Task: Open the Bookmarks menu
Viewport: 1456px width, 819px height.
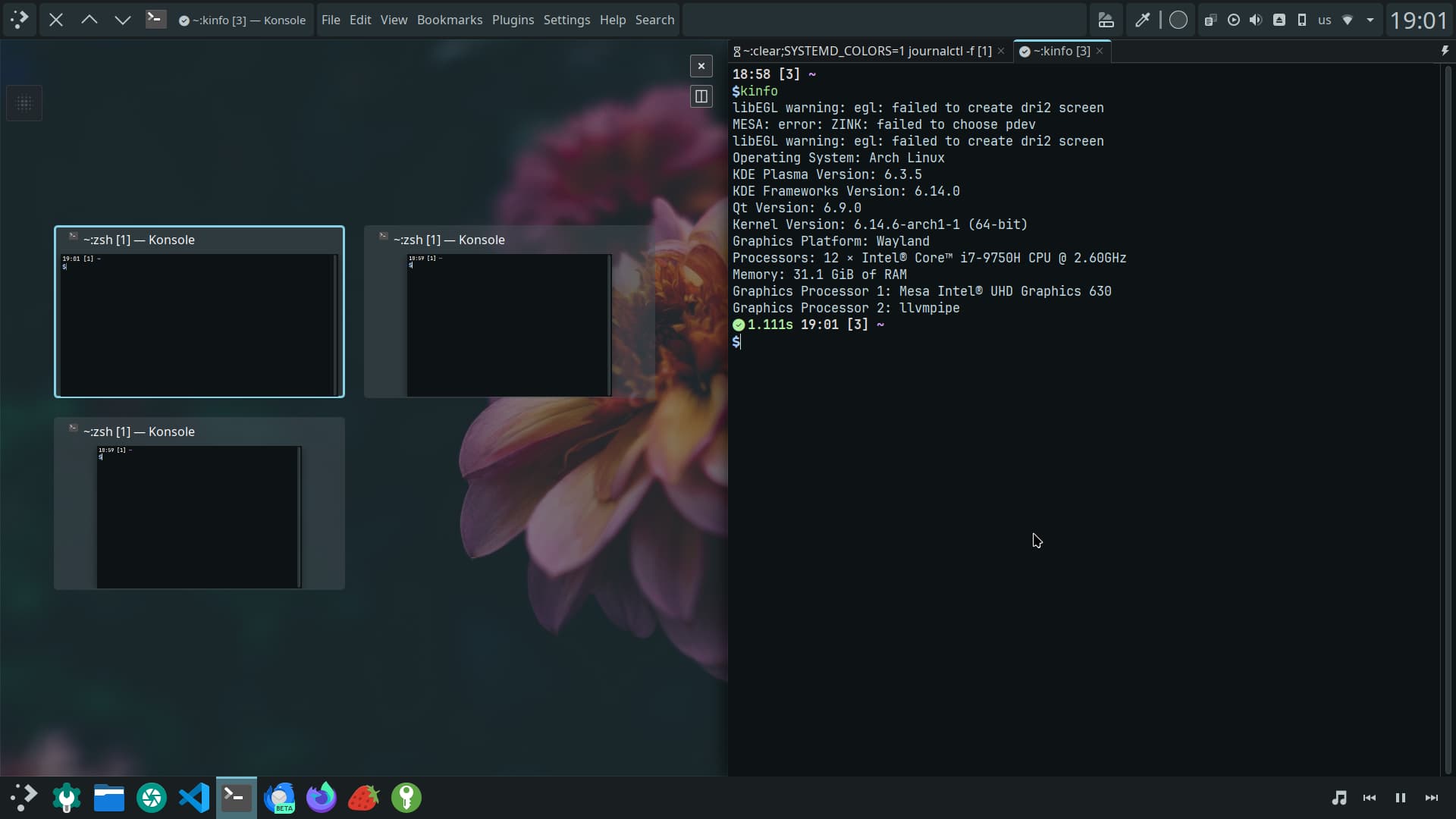Action: 450,20
